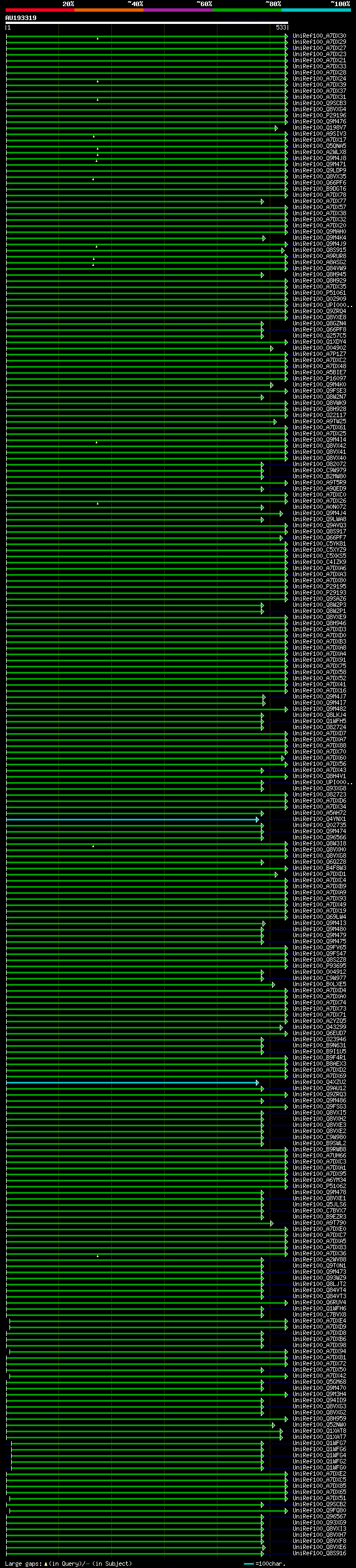Screen dimensions: 356x1568
Task: Select label UniRef100_A9QED9
Action: click(319, 489)
